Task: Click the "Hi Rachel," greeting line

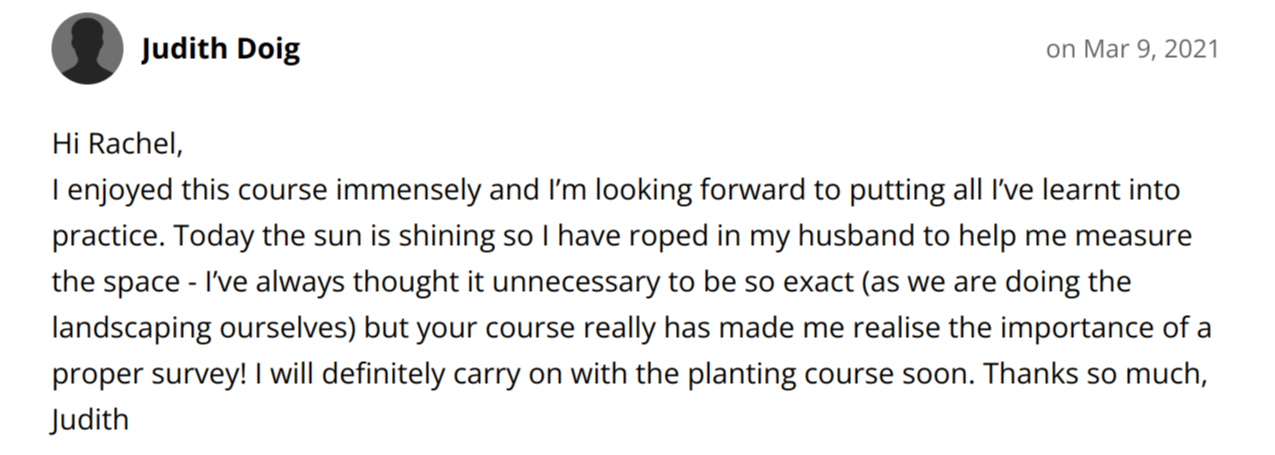Action: tap(117, 145)
